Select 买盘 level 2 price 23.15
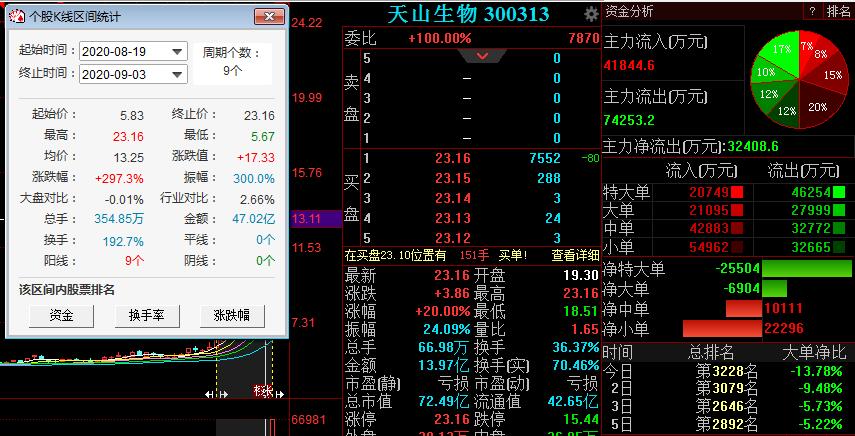855x436 pixels. 453,178
